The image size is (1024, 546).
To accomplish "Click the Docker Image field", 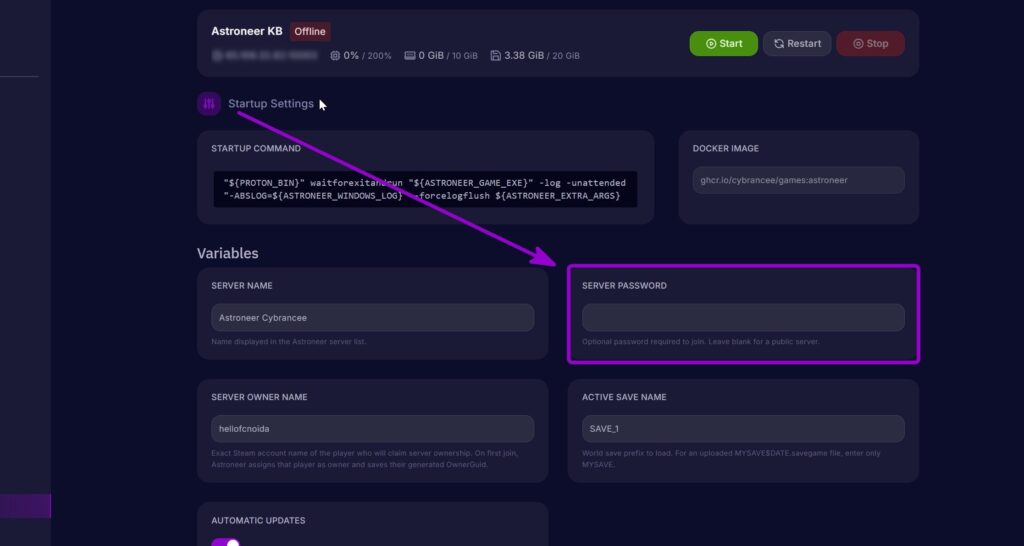I will [x=798, y=180].
